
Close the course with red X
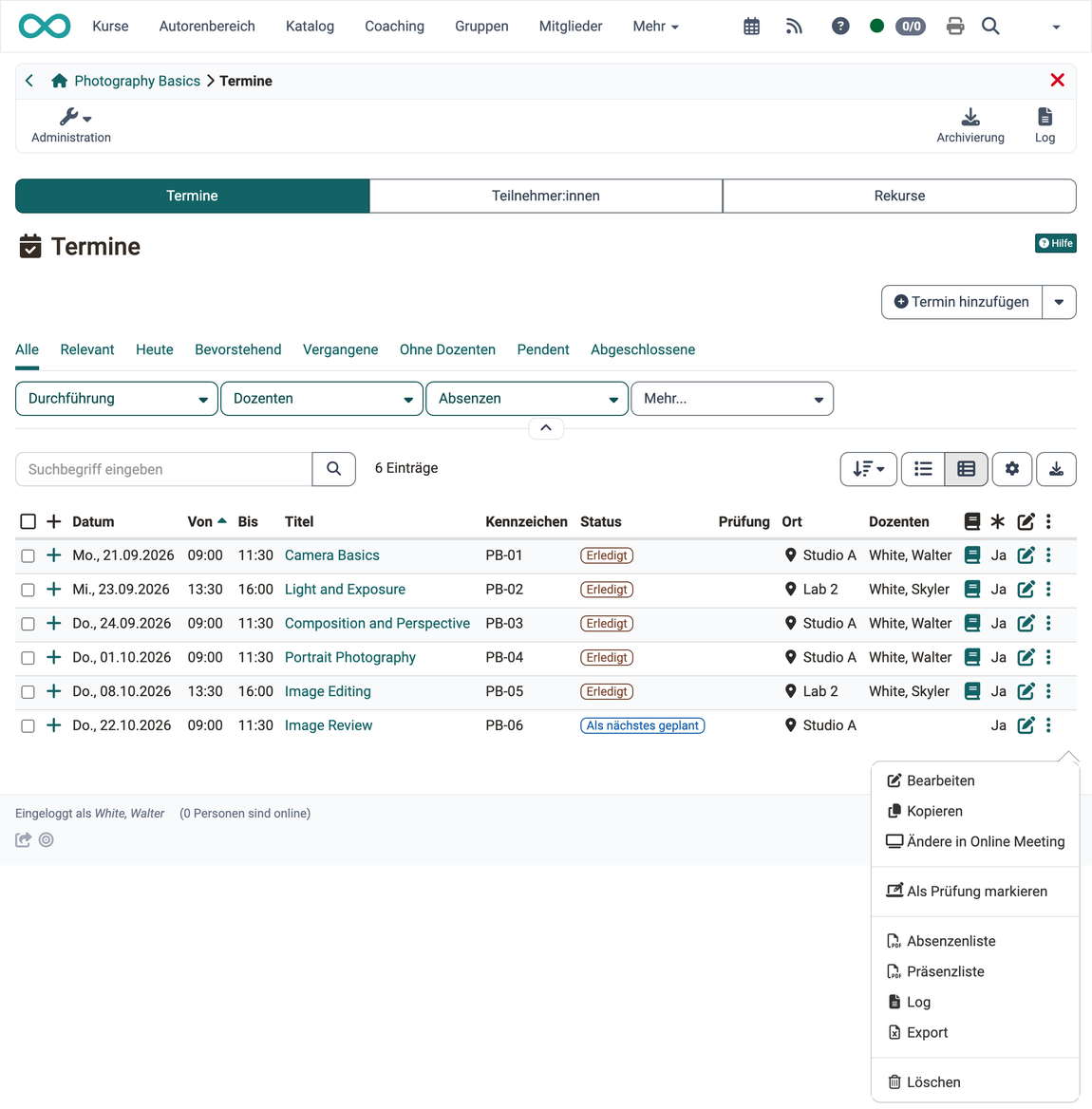pyautogui.click(x=1058, y=80)
